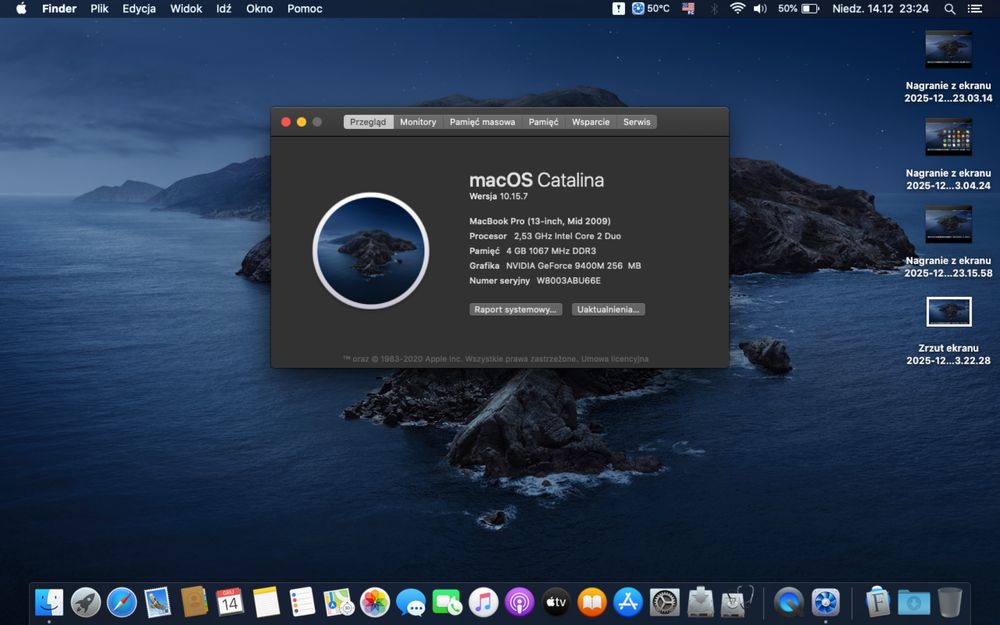
Task: Open System Preferences gear in Dock
Action: tap(665, 602)
